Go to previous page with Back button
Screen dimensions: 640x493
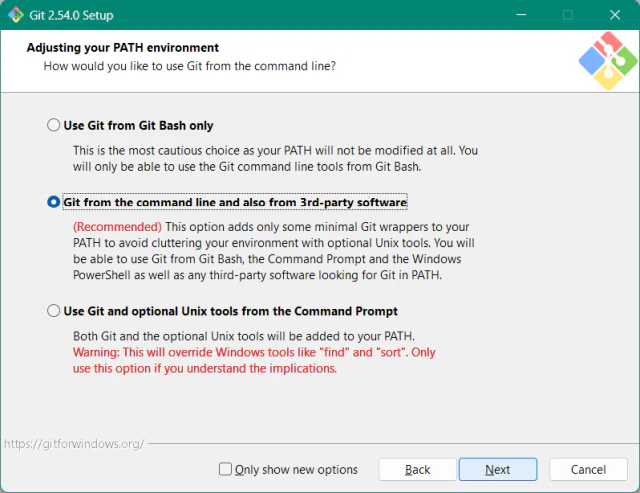point(417,469)
